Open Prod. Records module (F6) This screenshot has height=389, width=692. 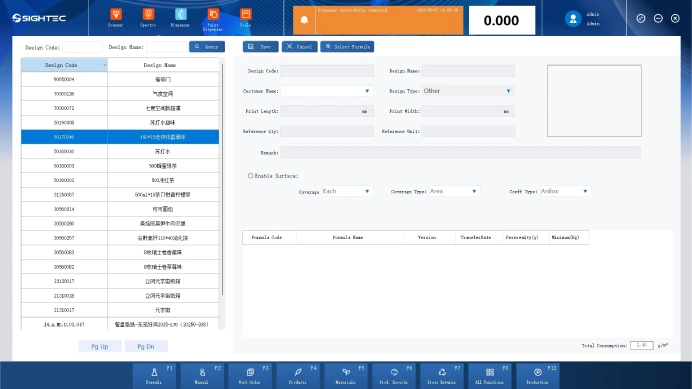point(394,375)
